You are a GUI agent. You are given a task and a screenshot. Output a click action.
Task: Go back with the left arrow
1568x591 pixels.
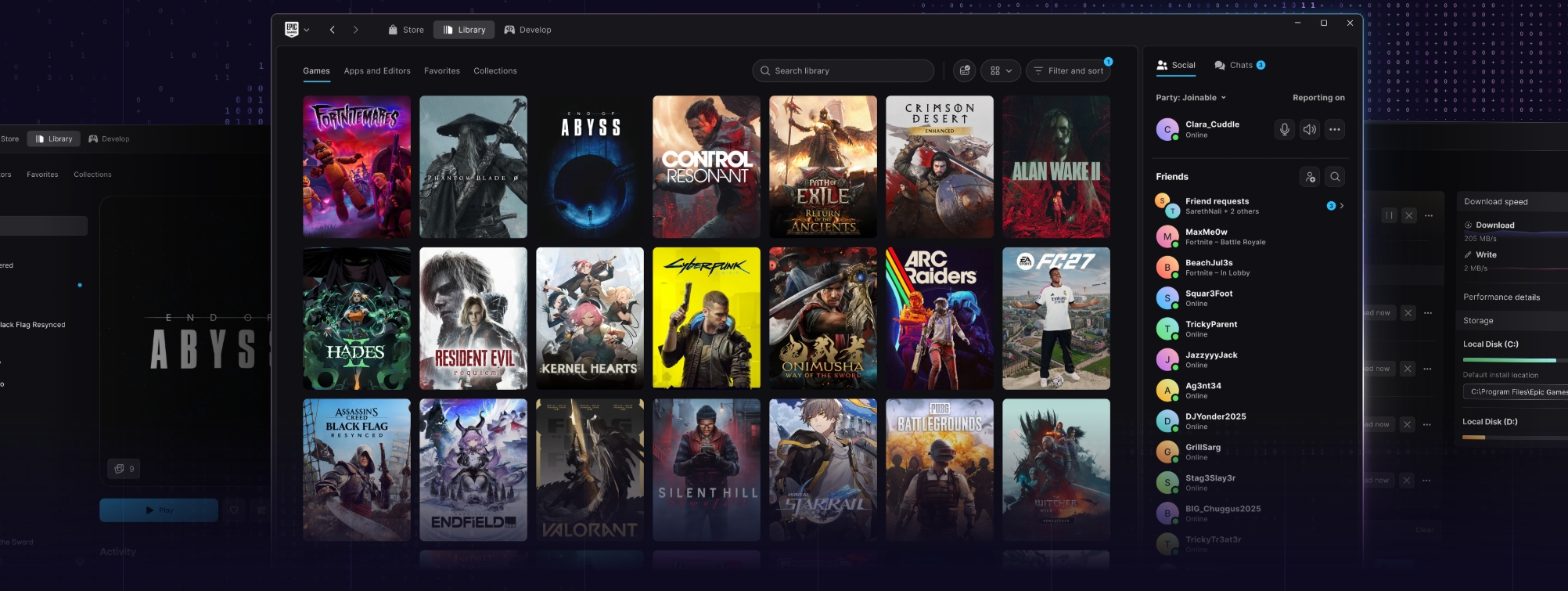333,30
